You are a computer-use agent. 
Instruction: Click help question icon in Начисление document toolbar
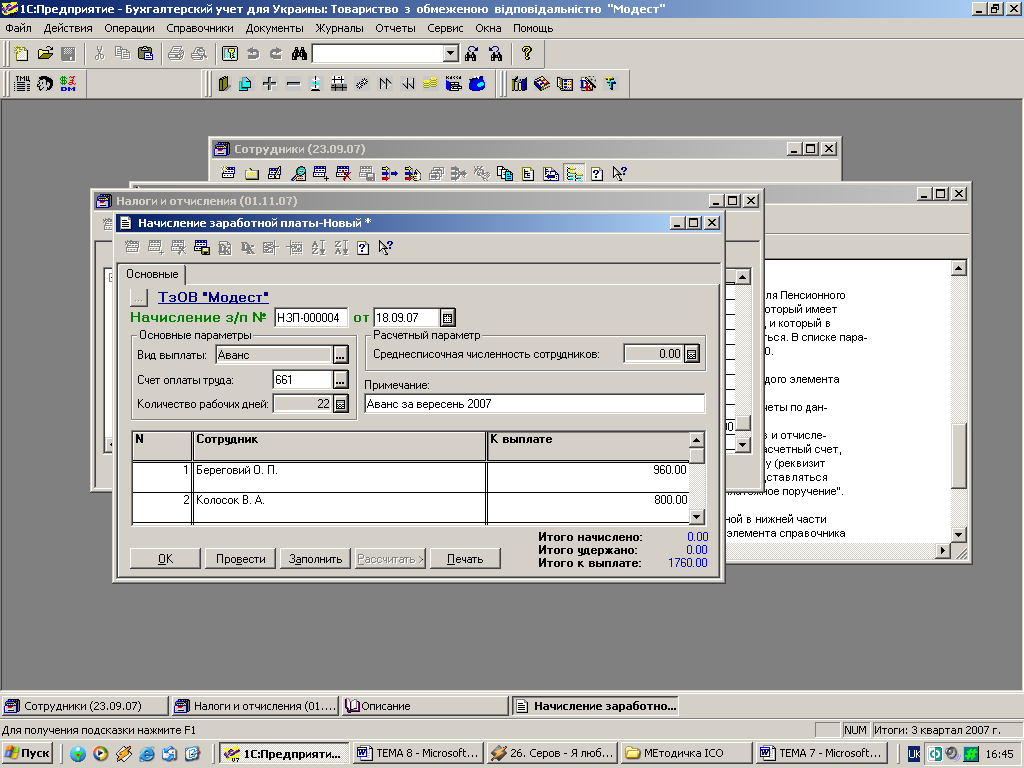point(363,248)
